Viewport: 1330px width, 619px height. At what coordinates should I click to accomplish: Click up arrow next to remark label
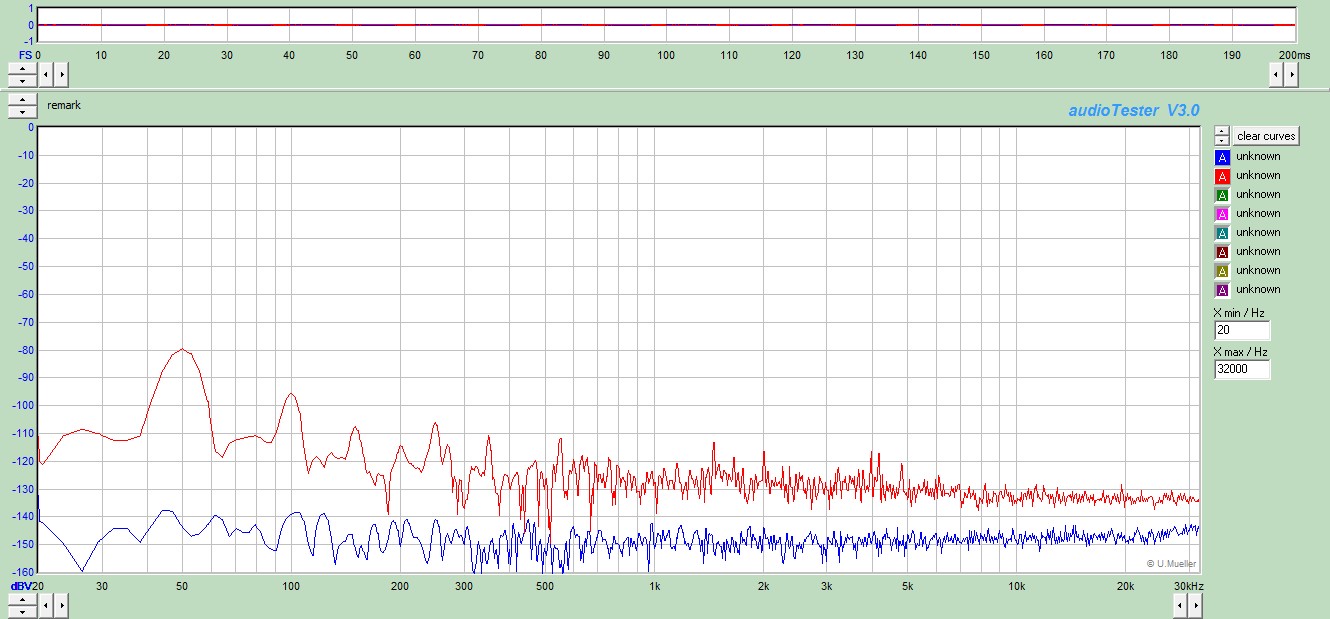[22, 100]
